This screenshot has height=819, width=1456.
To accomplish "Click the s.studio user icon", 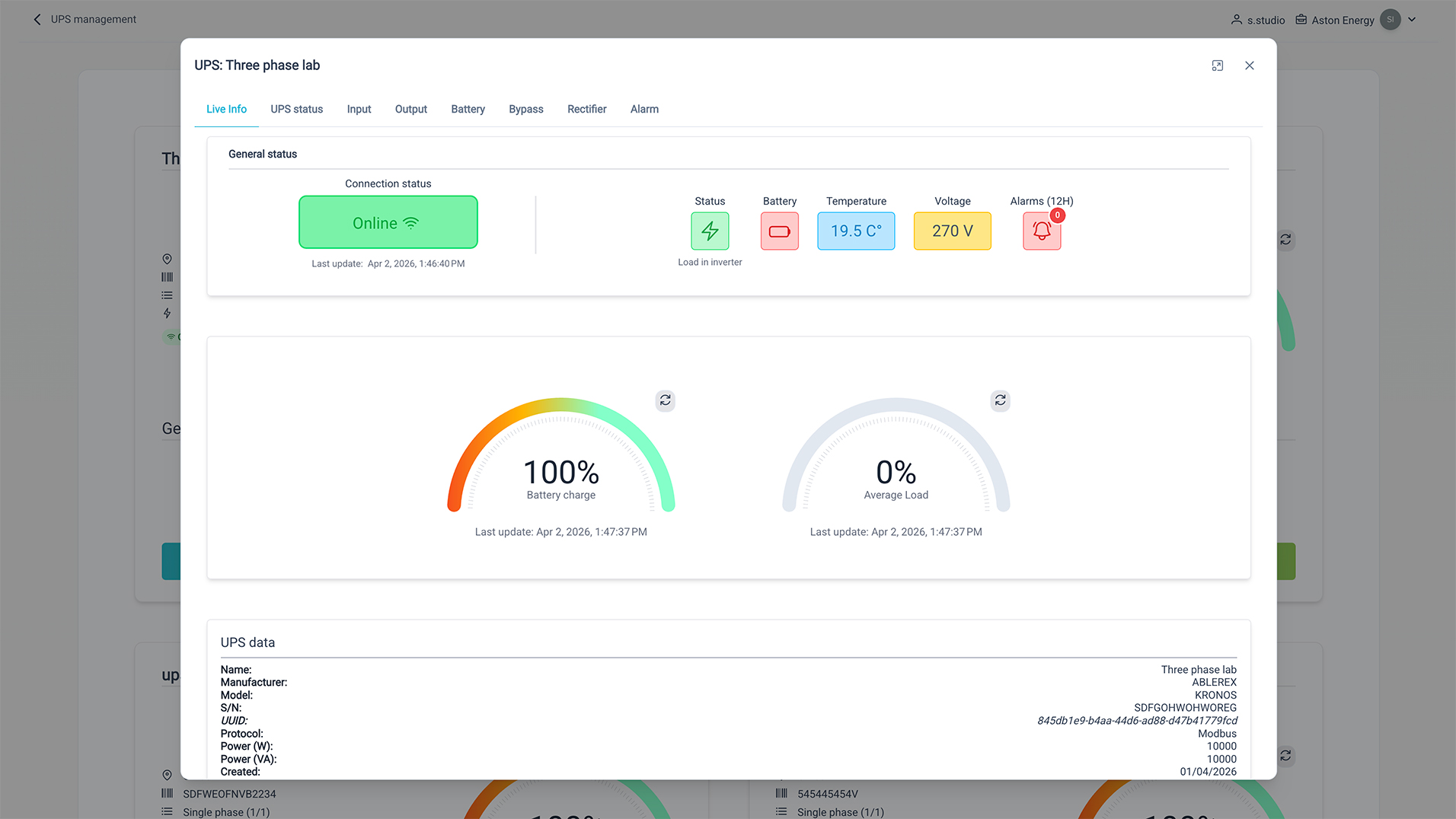I will [1236, 20].
